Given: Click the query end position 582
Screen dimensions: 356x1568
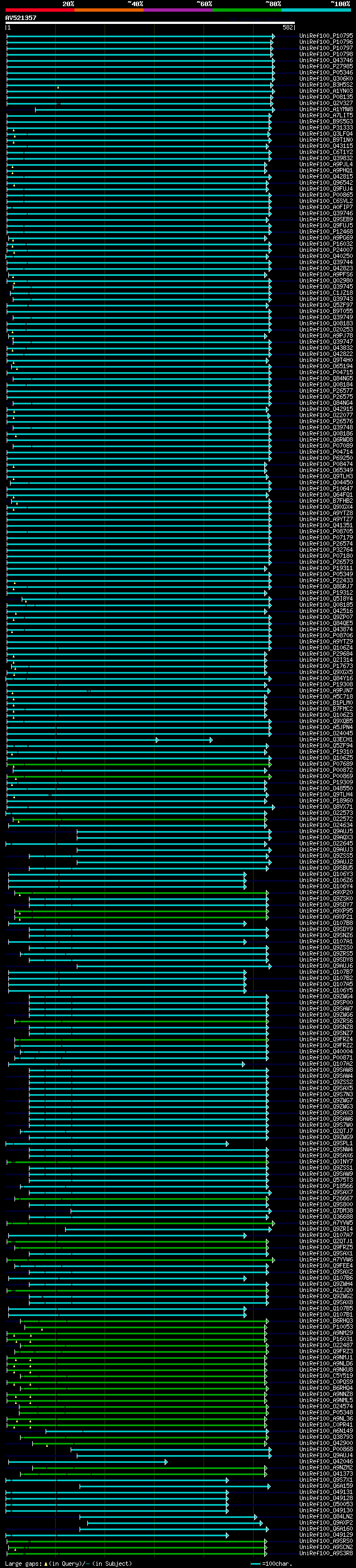Looking at the screenshot, I should coord(288,27).
